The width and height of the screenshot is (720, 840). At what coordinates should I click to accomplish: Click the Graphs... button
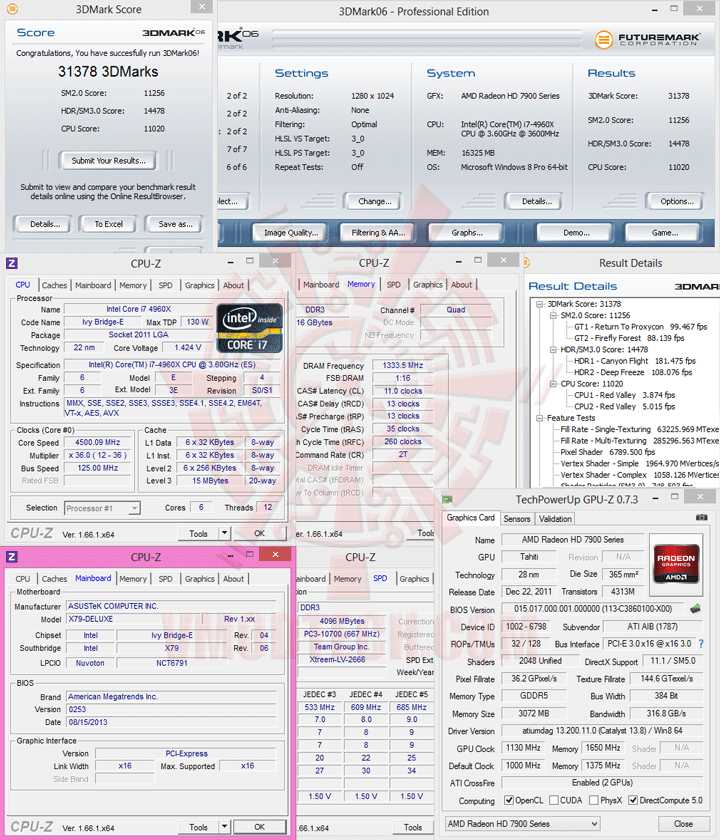tap(467, 232)
